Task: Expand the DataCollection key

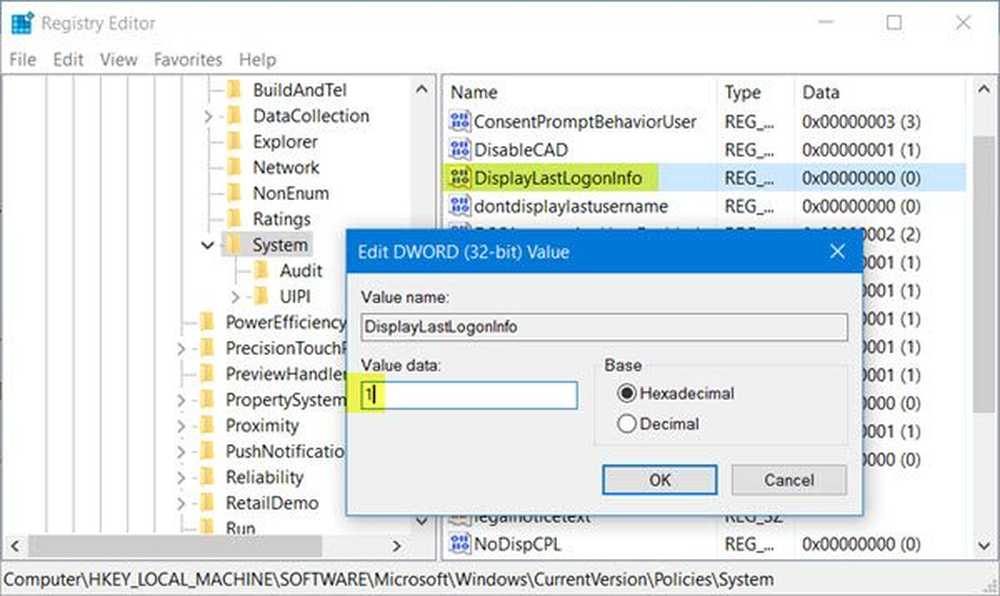Action: (x=208, y=116)
